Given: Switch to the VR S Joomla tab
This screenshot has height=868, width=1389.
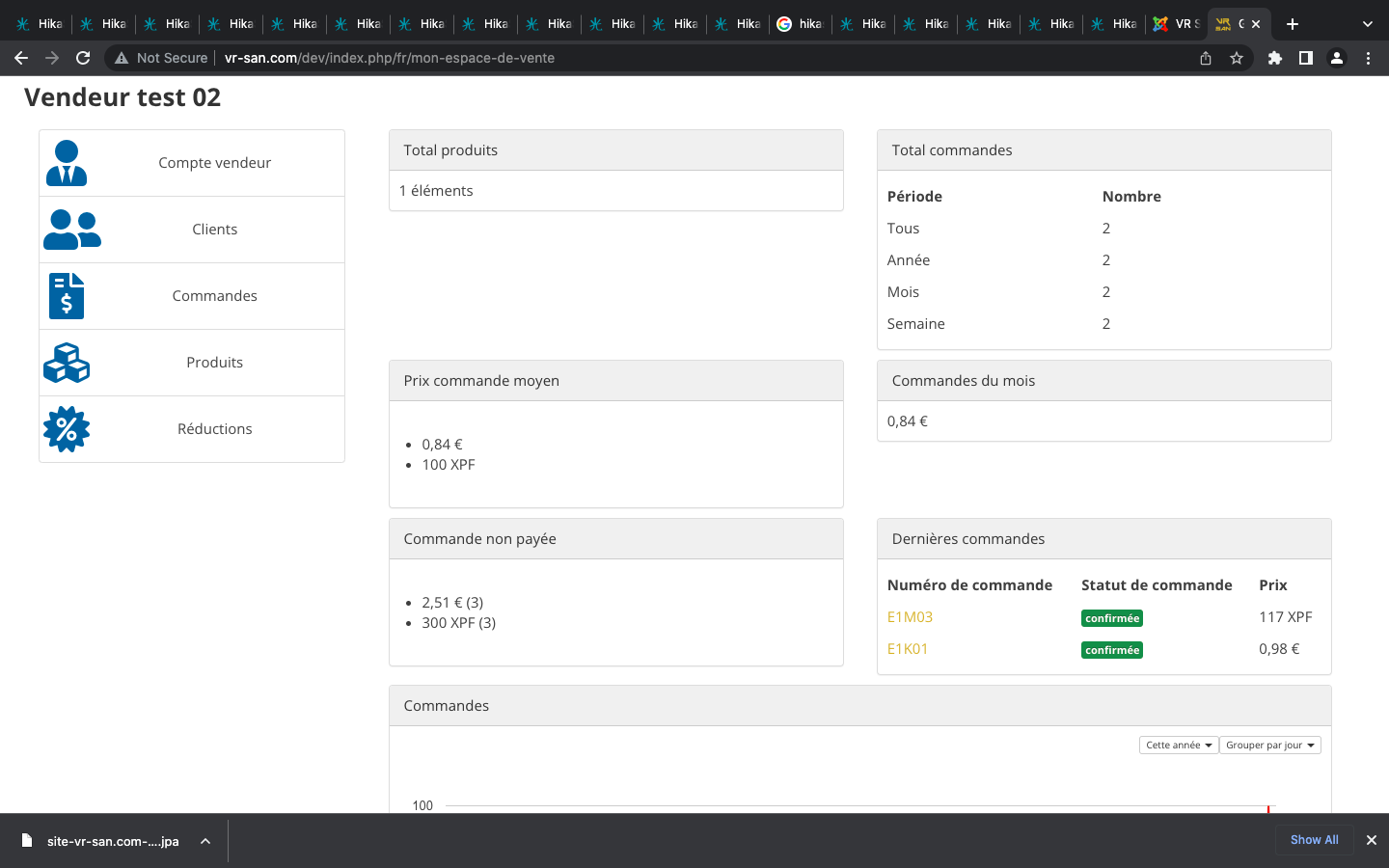Looking at the screenshot, I should 1176,24.
